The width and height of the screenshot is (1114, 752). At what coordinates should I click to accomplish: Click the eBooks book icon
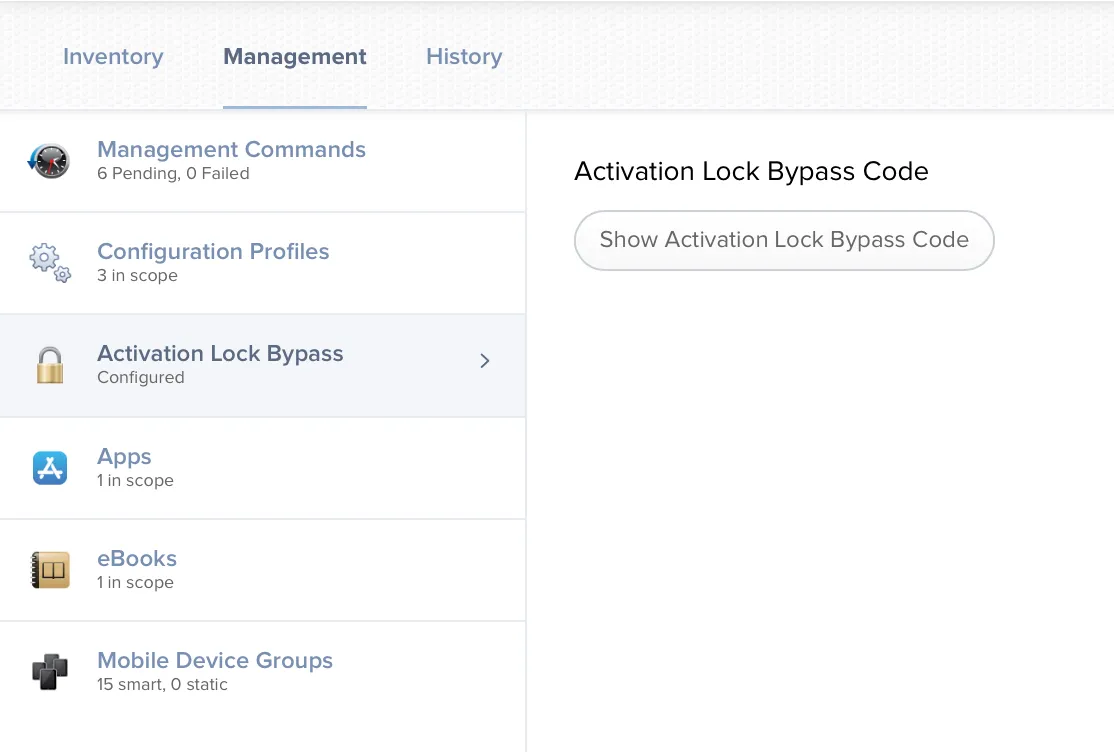coord(50,570)
